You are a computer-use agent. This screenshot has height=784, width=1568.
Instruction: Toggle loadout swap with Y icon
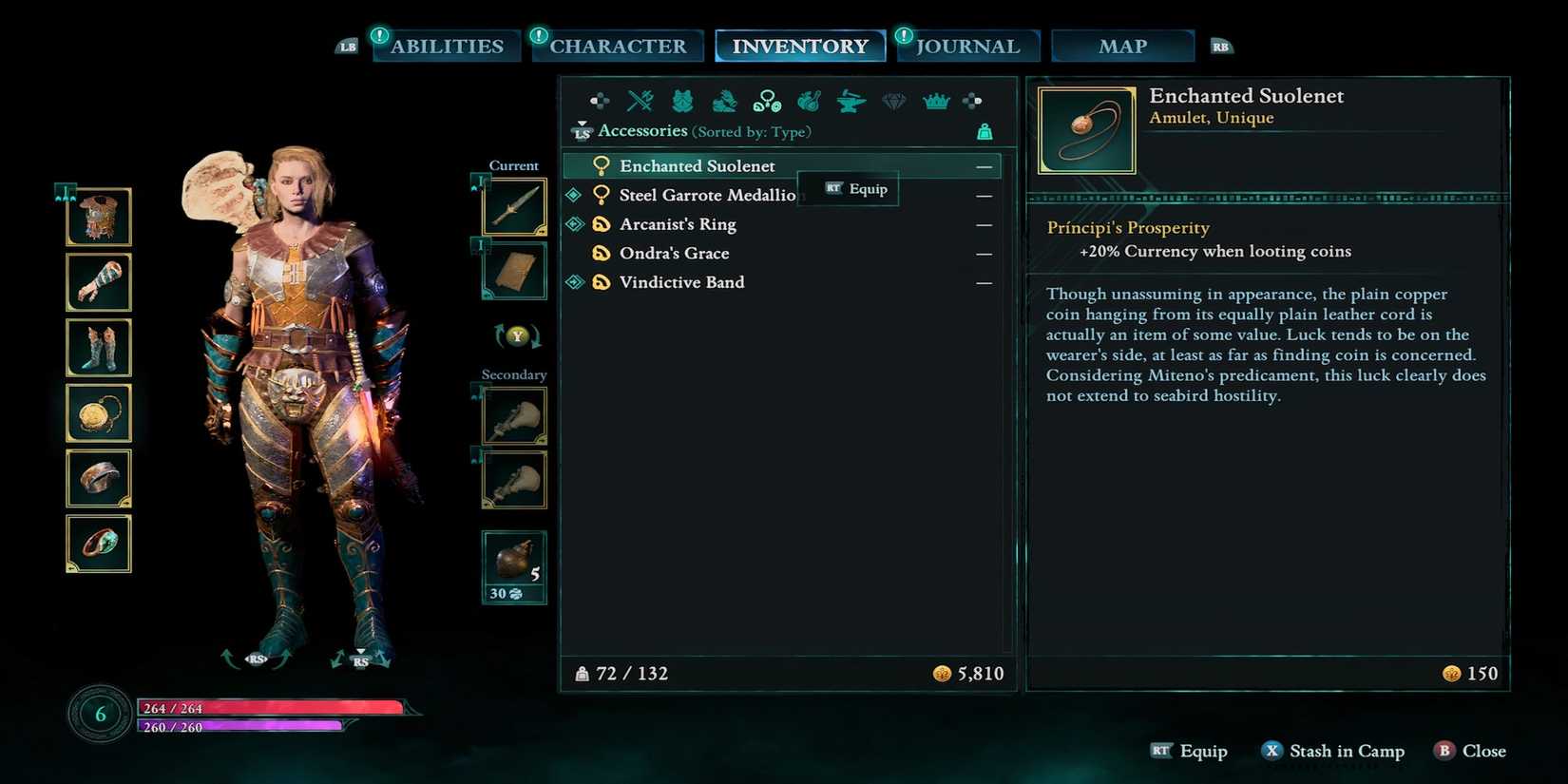pos(517,335)
